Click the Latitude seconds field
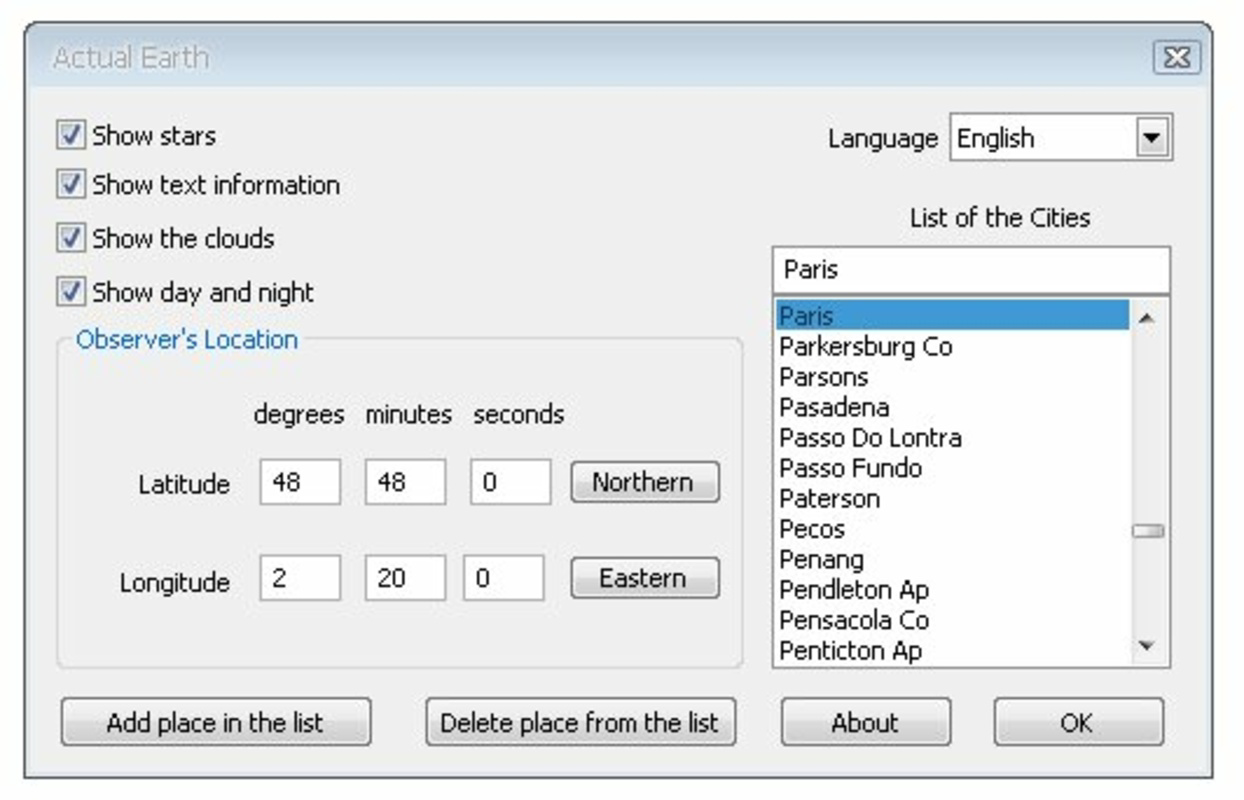The height and width of the screenshot is (800, 1244). coord(510,482)
